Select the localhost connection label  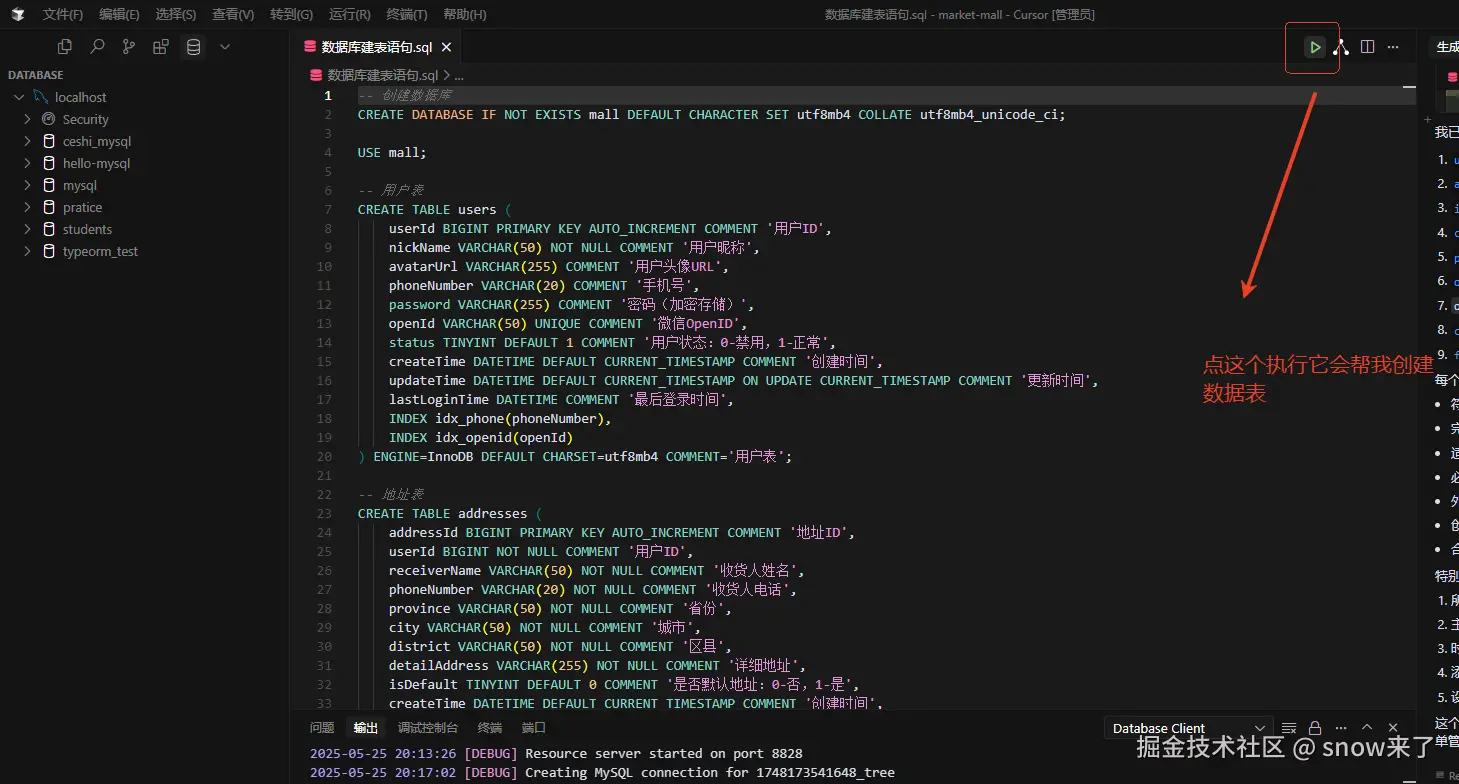tap(81, 97)
